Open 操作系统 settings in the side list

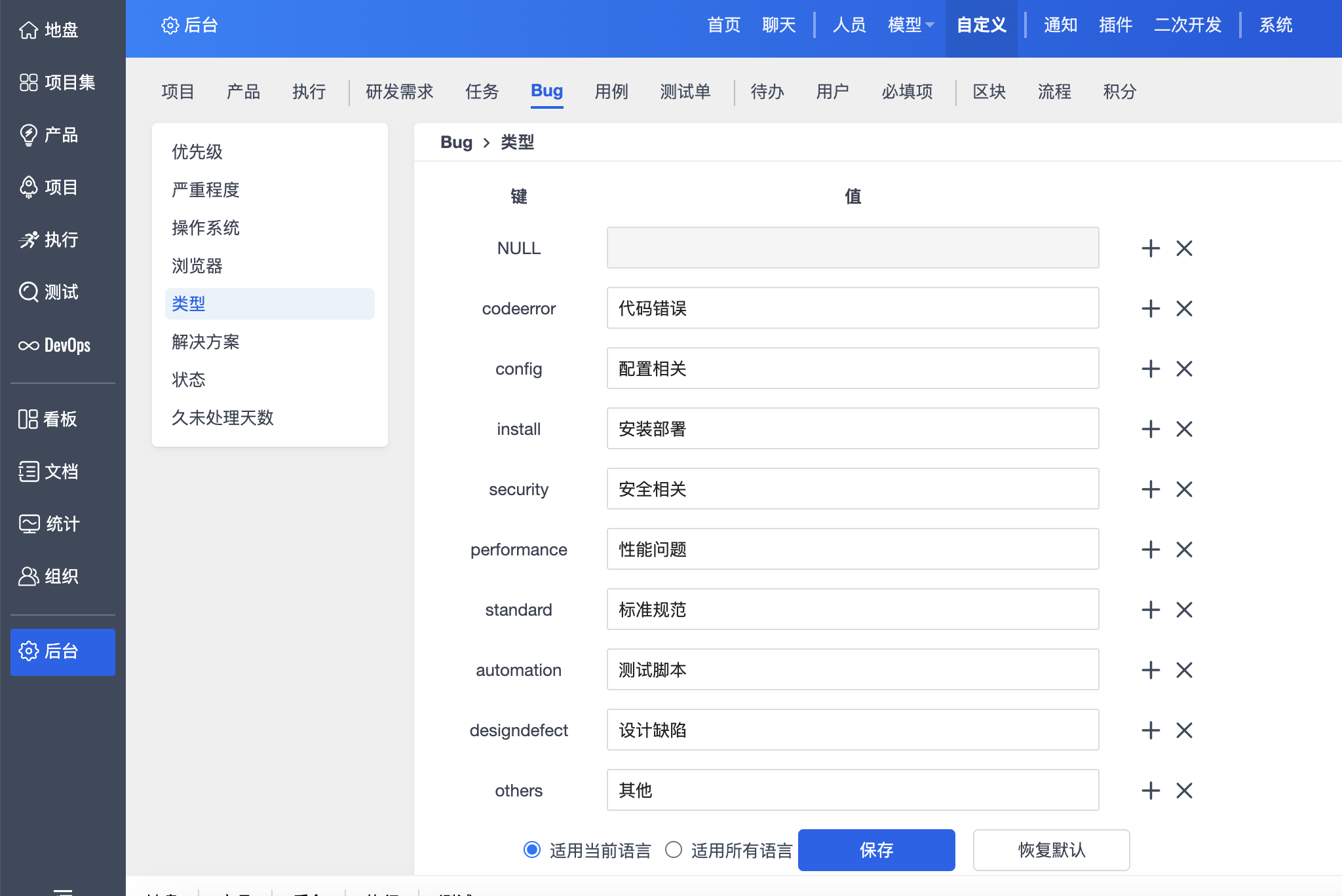270,228
